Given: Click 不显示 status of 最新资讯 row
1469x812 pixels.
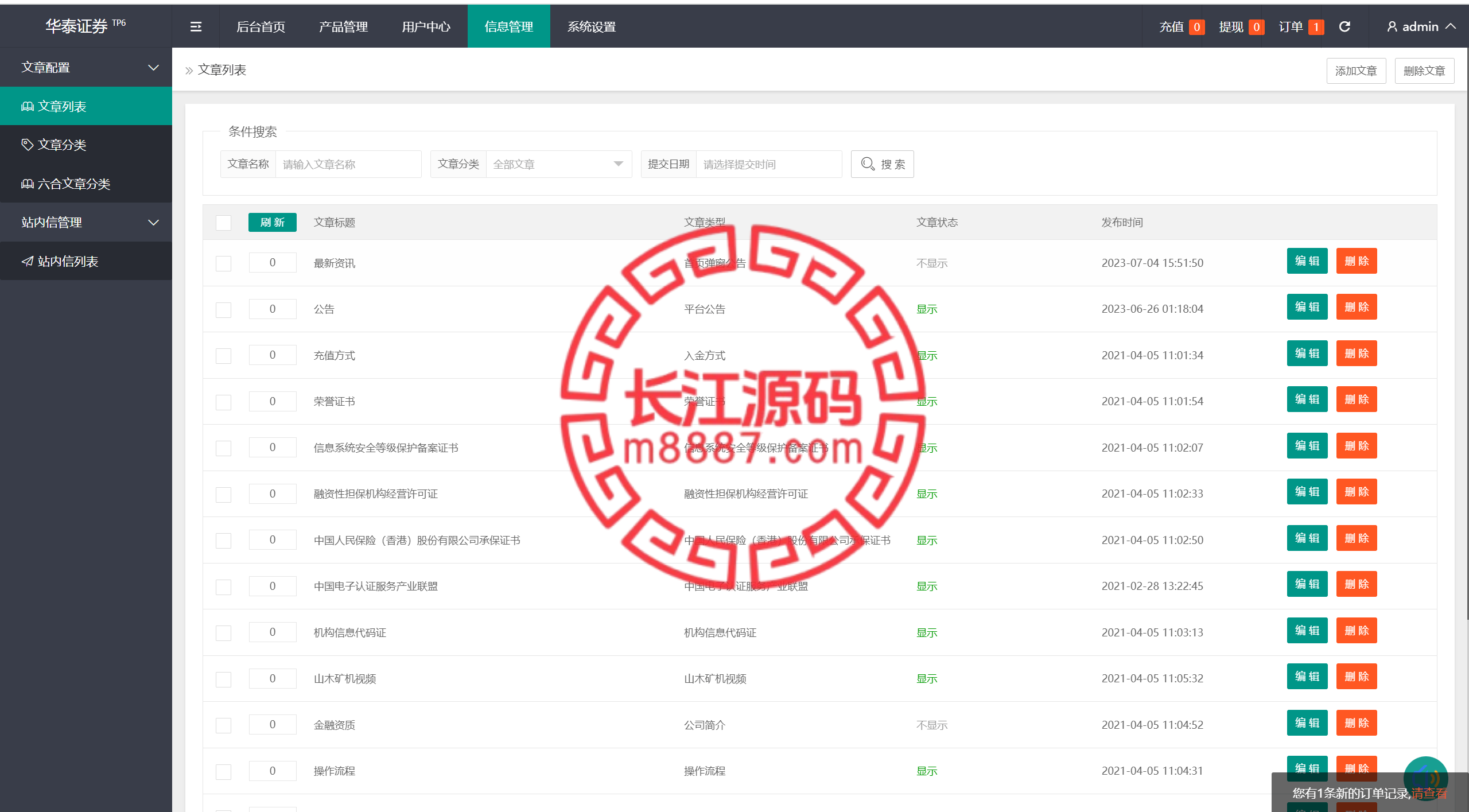Looking at the screenshot, I should (932, 263).
